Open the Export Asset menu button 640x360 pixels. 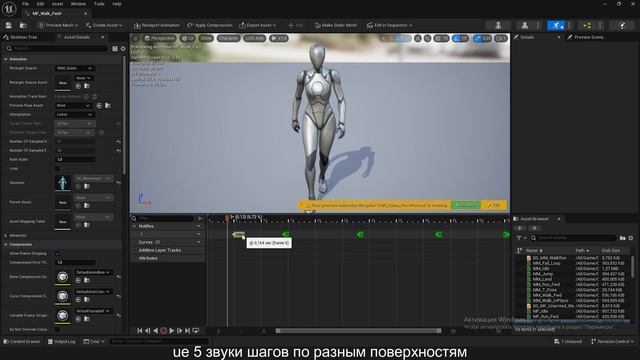[x=258, y=25]
